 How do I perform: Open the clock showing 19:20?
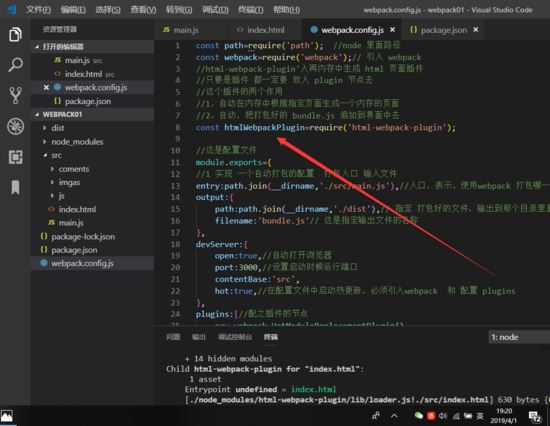point(504,415)
